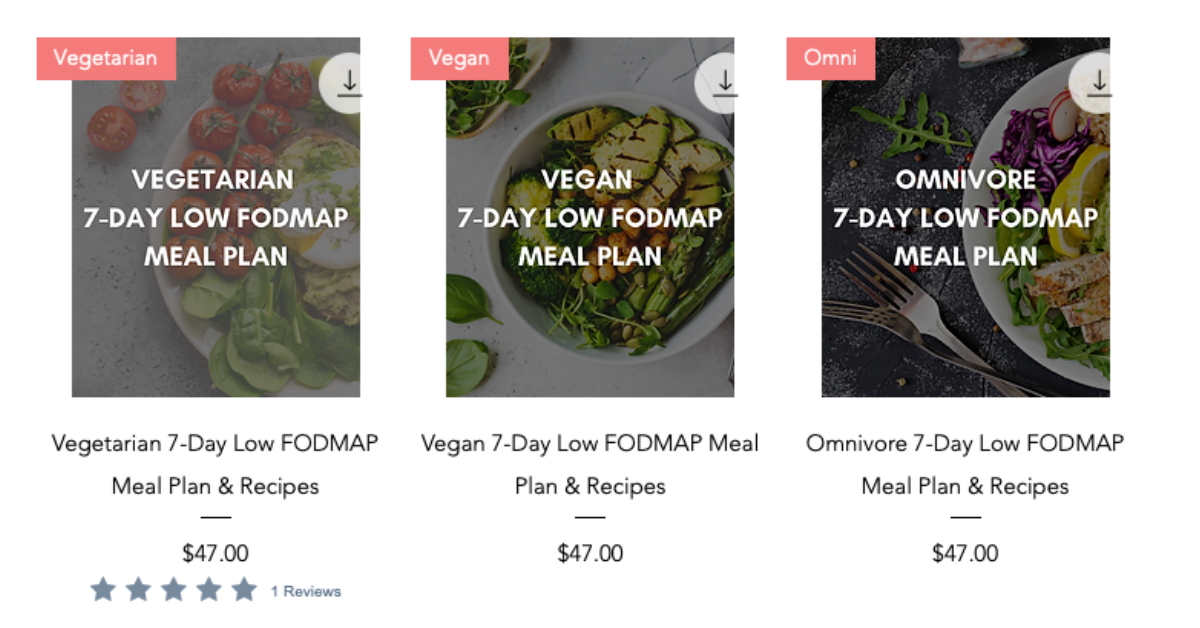
Task: Open Vegan 7-Day Low FODMAP title link
Action: [x=590, y=465]
